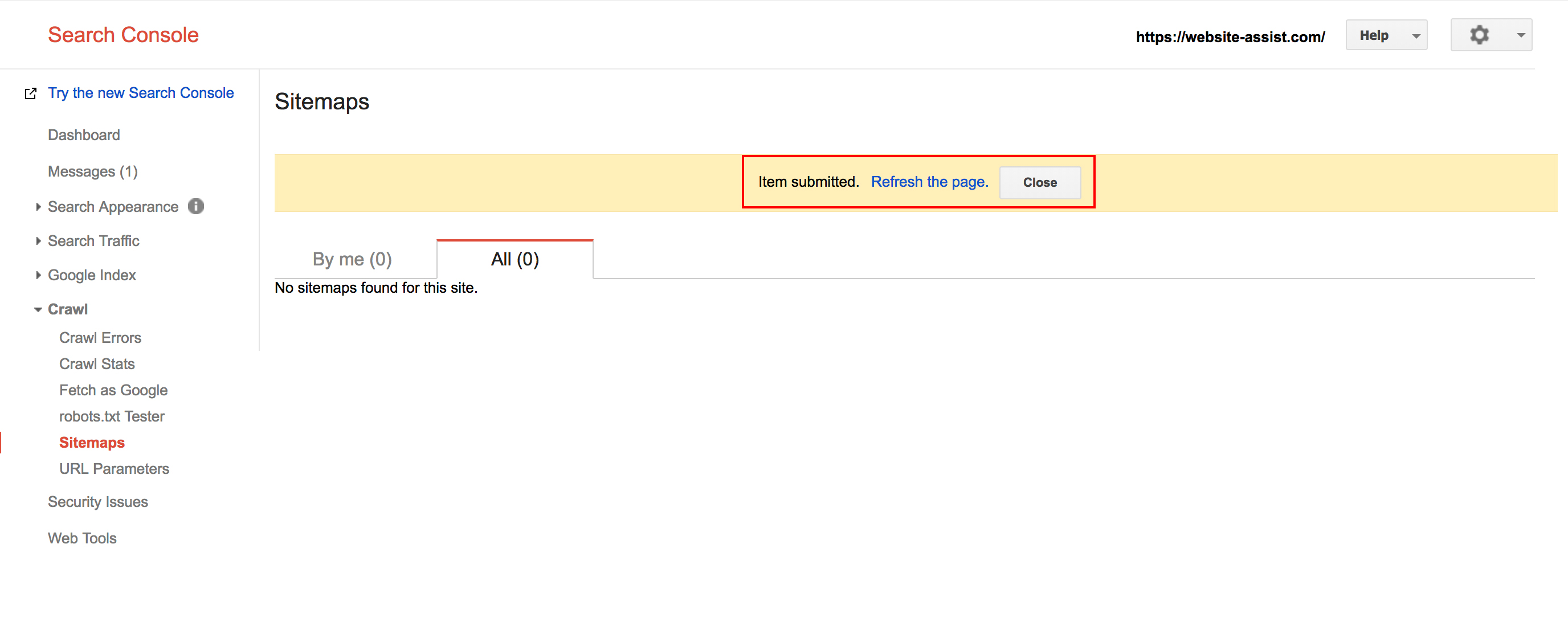1568x622 pixels.
Task: Select the All (0) tab
Action: click(x=514, y=259)
